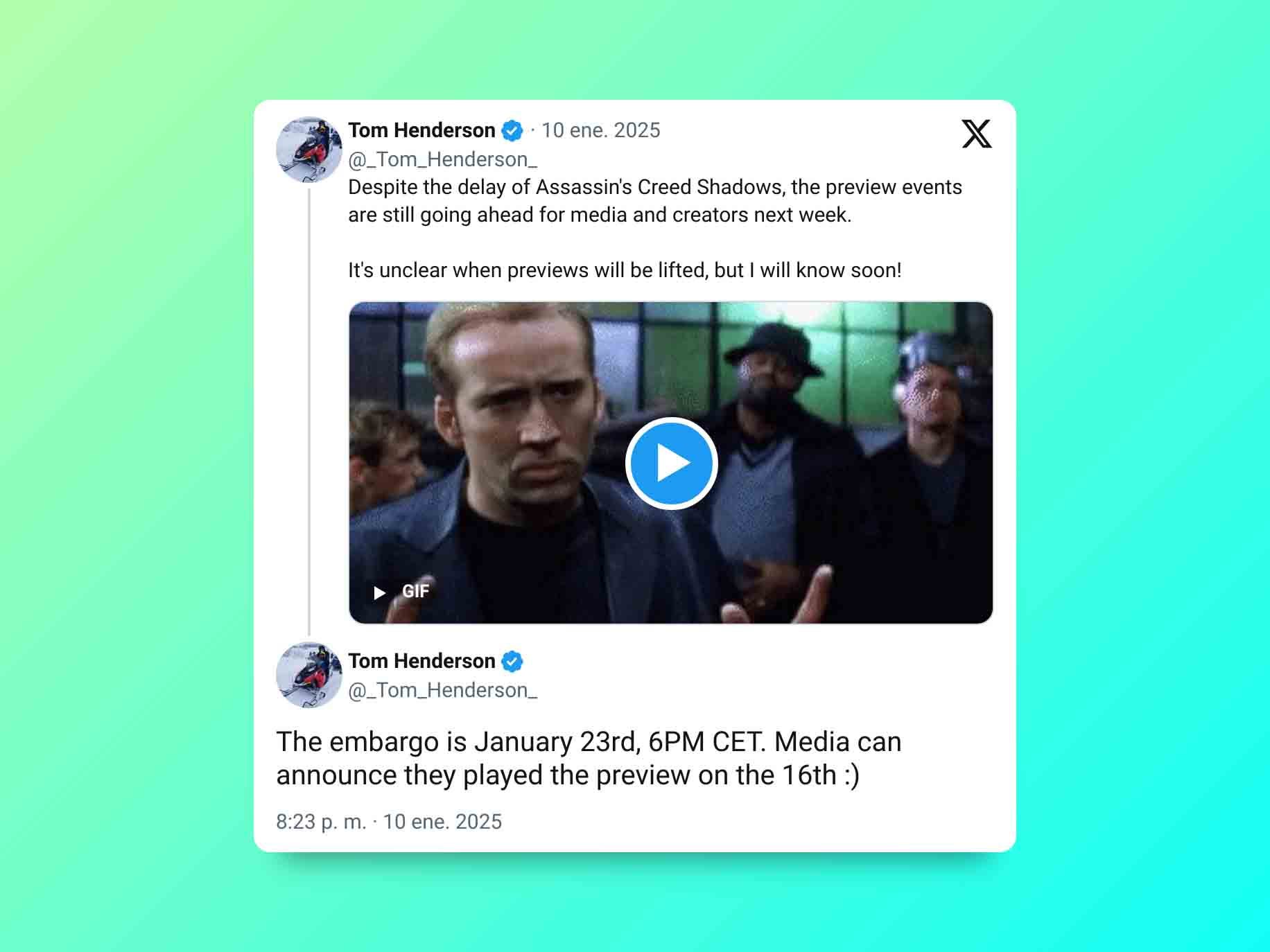Click the small GIF play indicator icon

pyautogui.click(x=379, y=592)
